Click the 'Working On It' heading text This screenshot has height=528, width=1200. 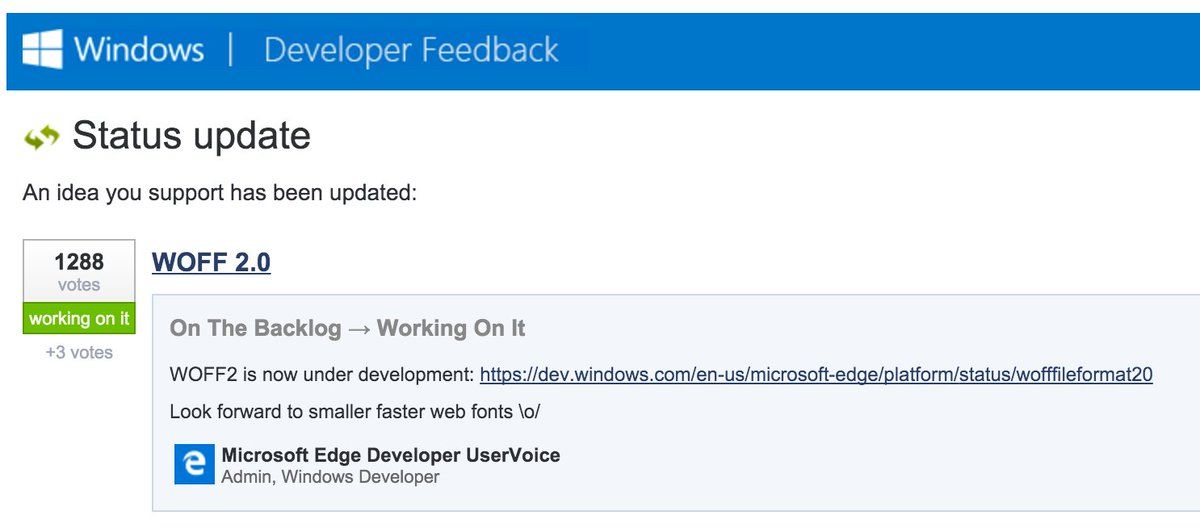451,328
